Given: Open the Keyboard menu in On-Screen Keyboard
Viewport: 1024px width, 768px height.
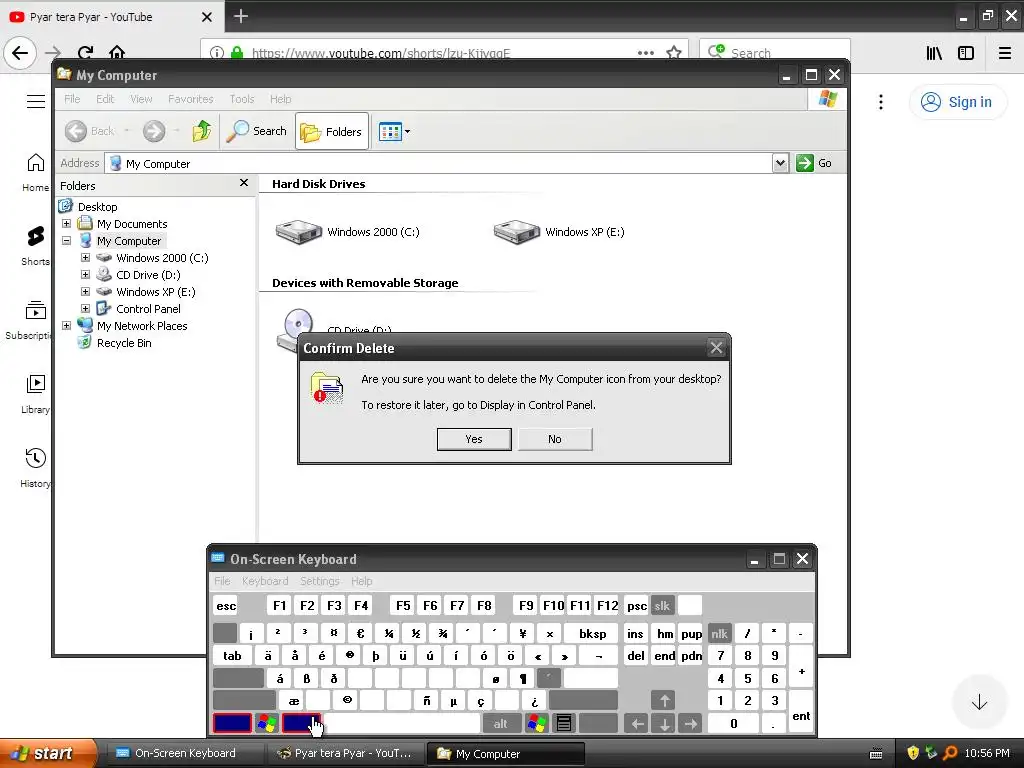Looking at the screenshot, I should [x=264, y=581].
